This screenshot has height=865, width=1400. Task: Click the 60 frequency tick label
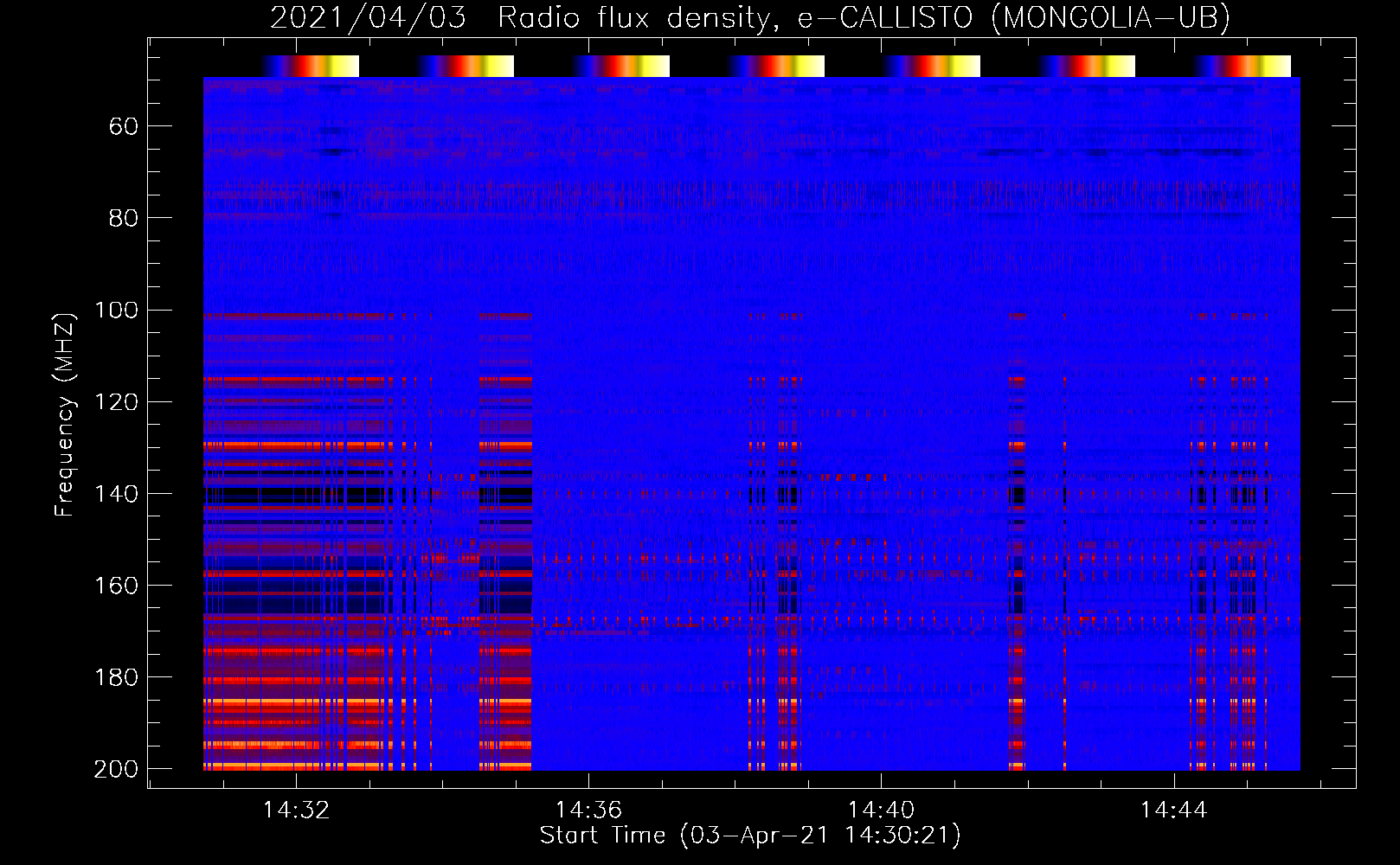pyautogui.click(x=124, y=127)
